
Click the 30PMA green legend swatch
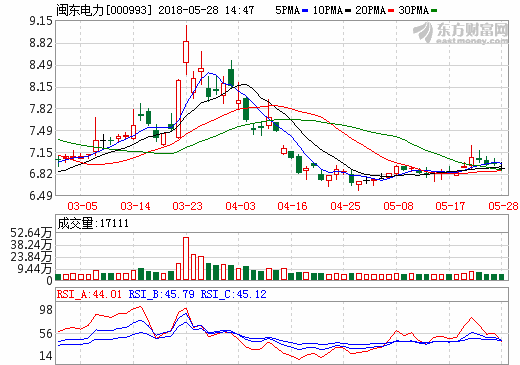[x=434, y=11]
